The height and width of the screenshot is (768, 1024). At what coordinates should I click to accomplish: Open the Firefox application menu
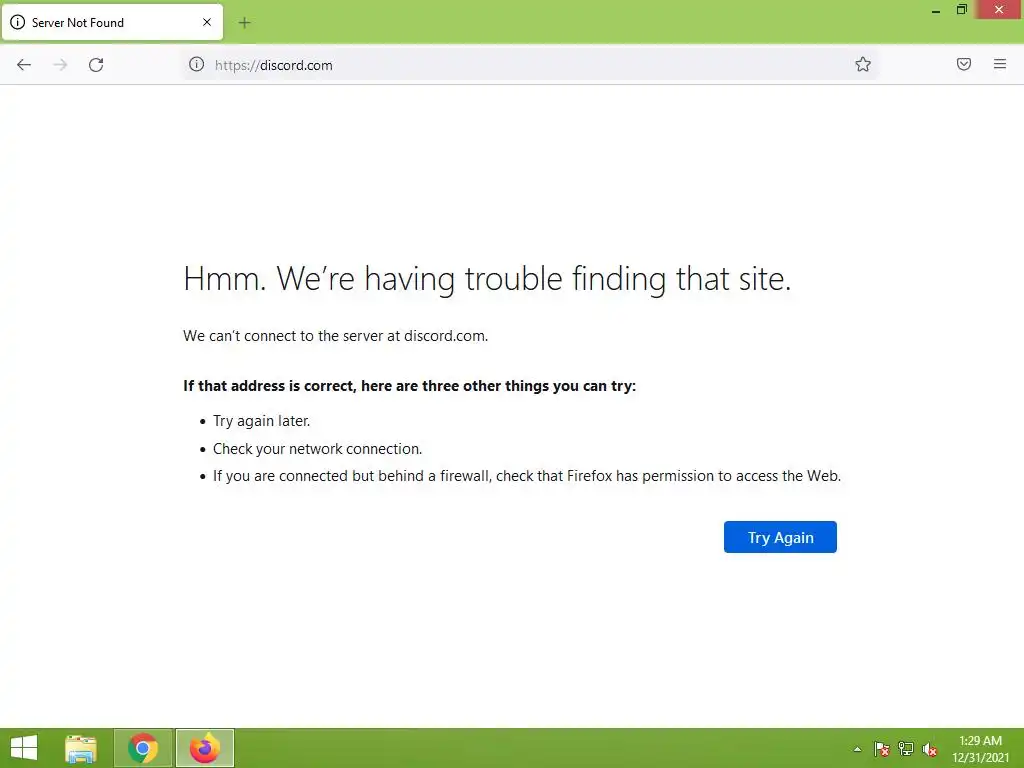point(1000,64)
